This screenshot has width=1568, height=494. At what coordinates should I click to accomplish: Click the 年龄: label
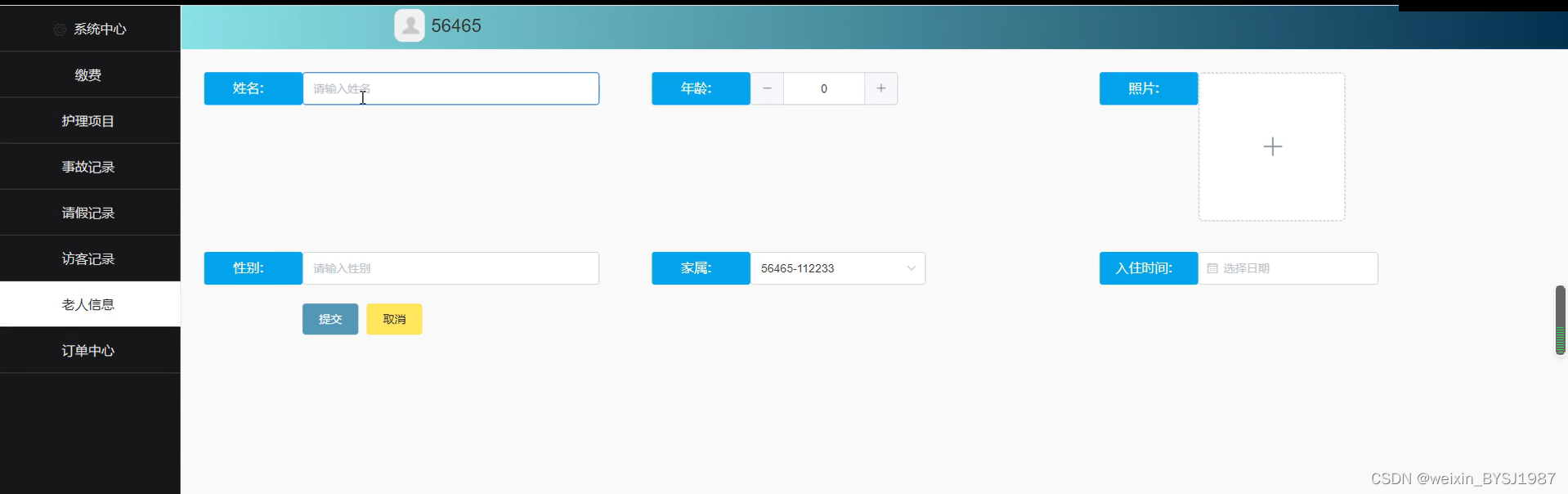click(701, 88)
